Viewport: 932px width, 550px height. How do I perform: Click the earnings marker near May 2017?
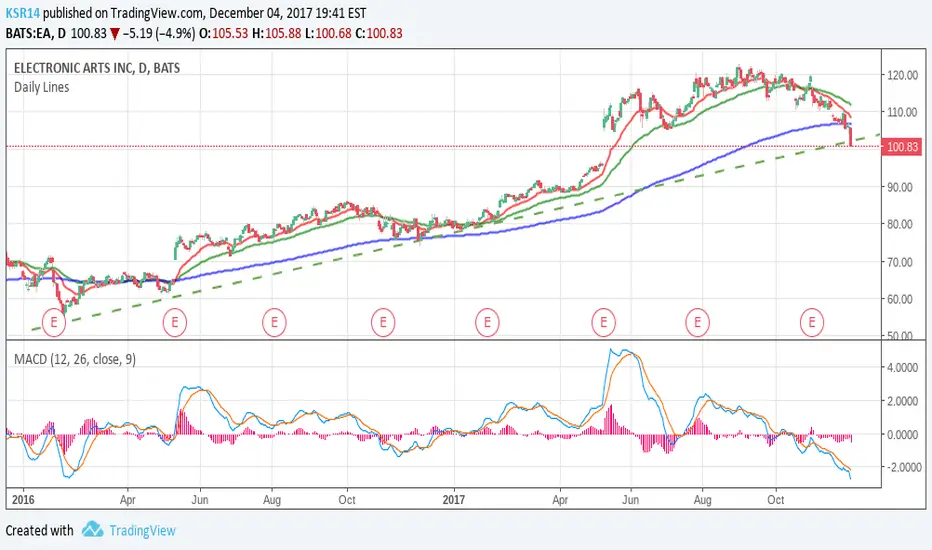[603, 323]
